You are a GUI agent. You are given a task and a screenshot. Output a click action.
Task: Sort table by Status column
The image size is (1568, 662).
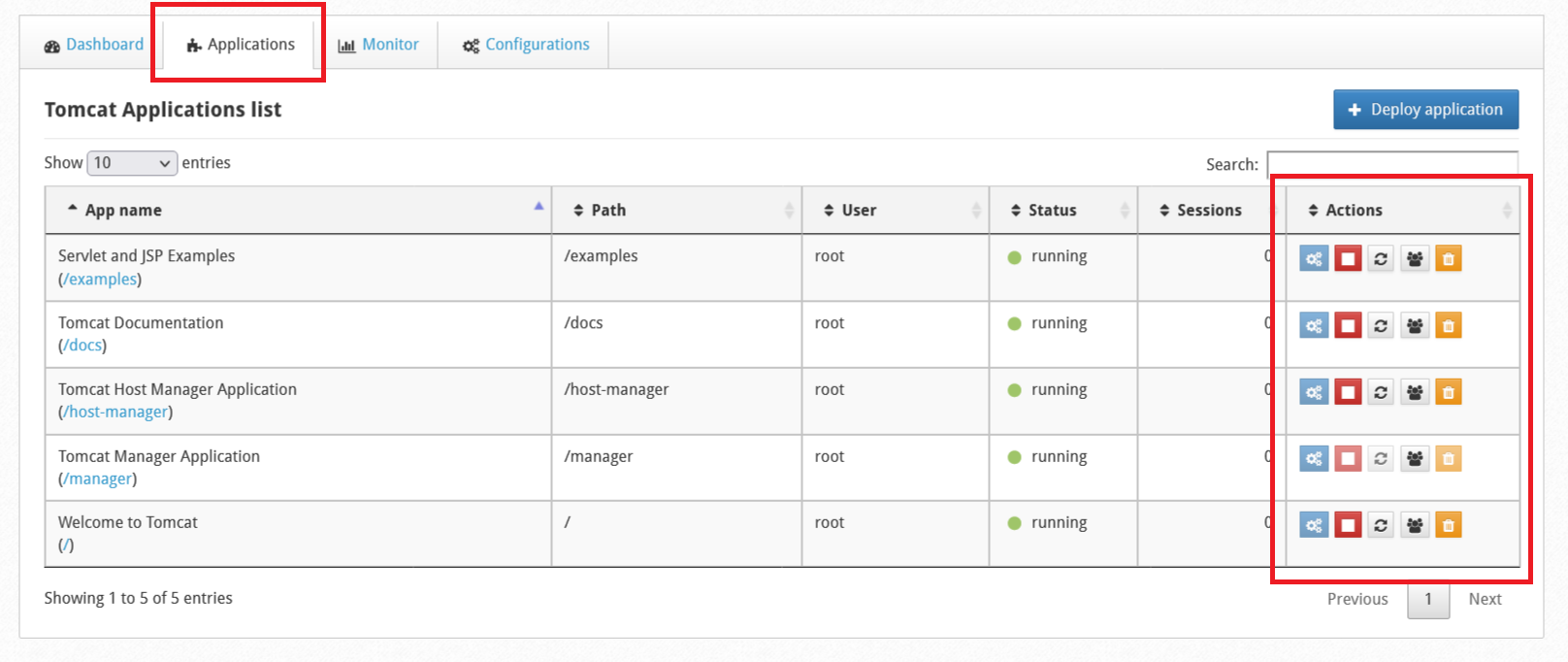pos(1063,211)
